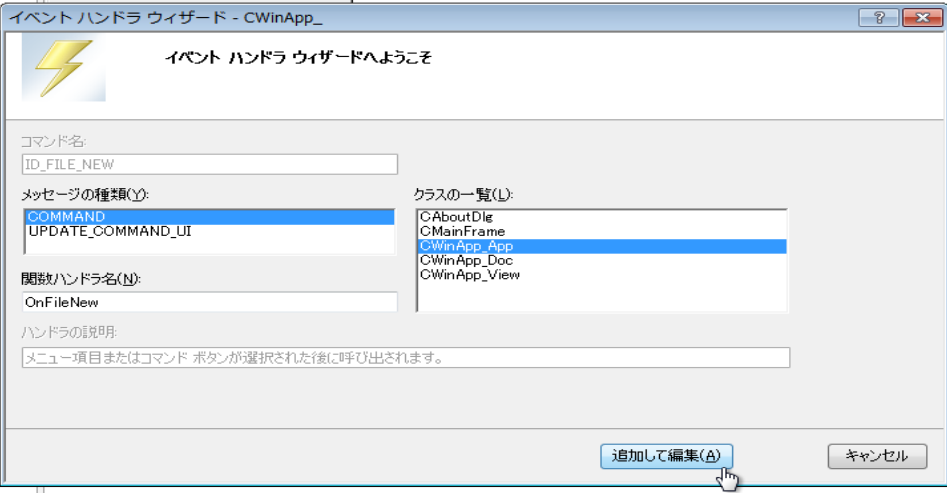Screen dimensions: 947x493
Task: Click the ID_FILE_NEW command name field
Action: click(210, 164)
